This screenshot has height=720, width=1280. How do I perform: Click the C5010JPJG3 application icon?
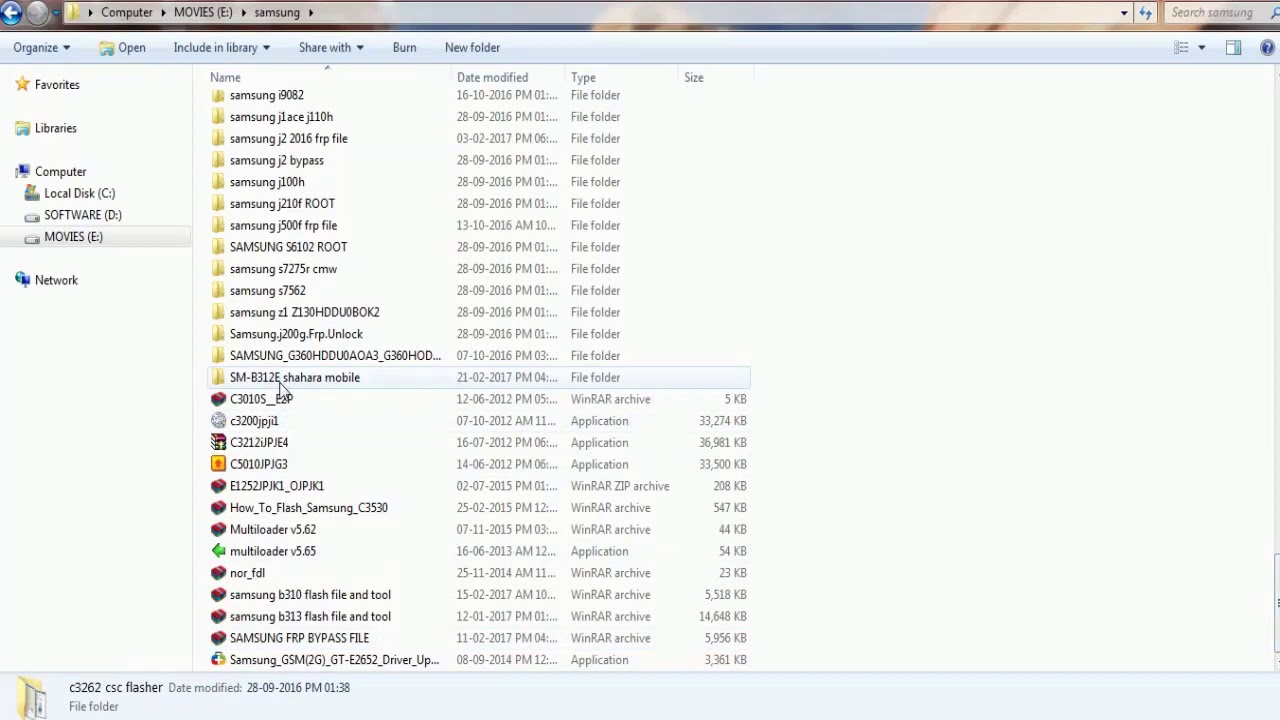(x=218, y=464)
